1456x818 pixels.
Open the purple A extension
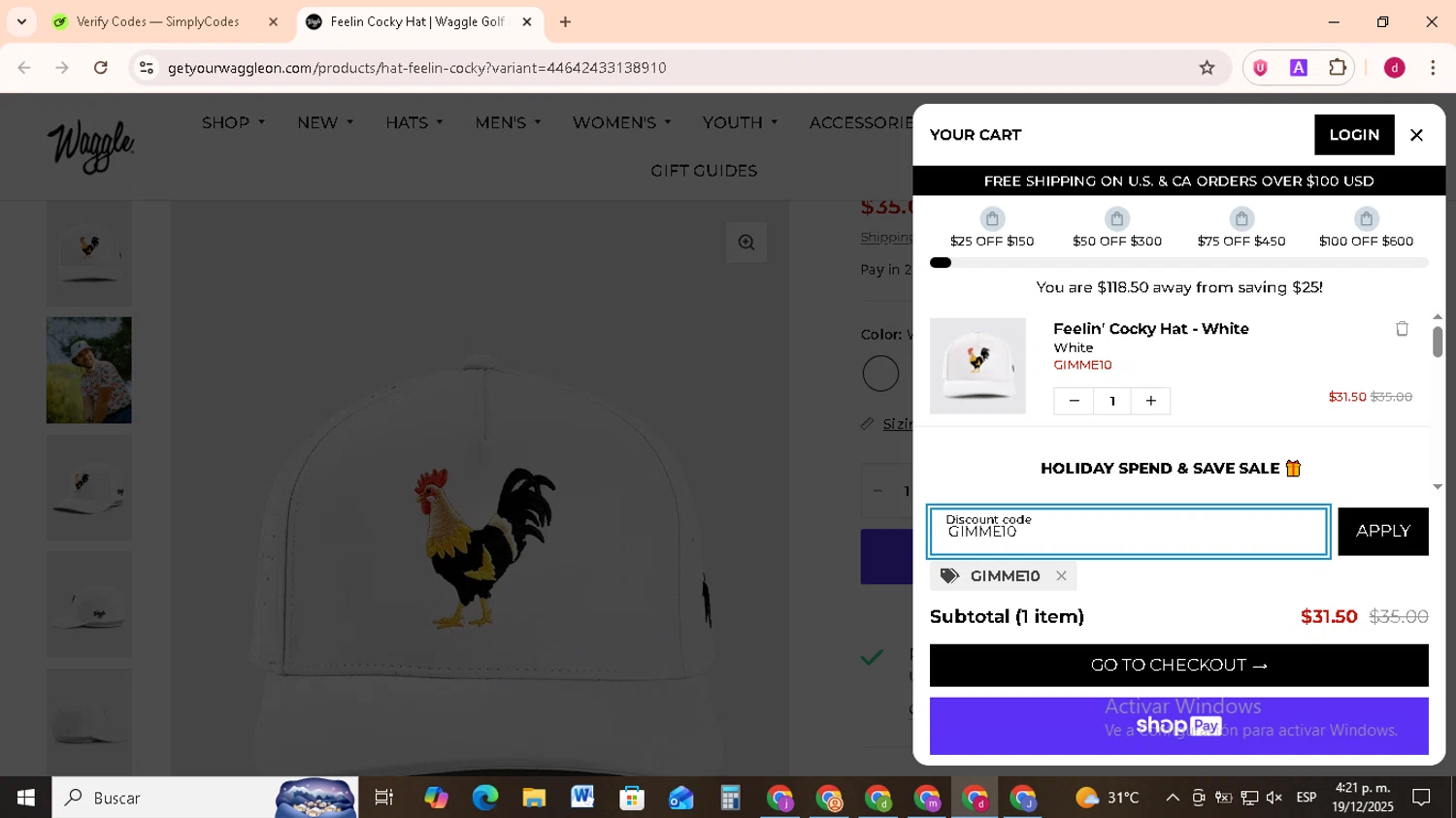click(1299, 68)
